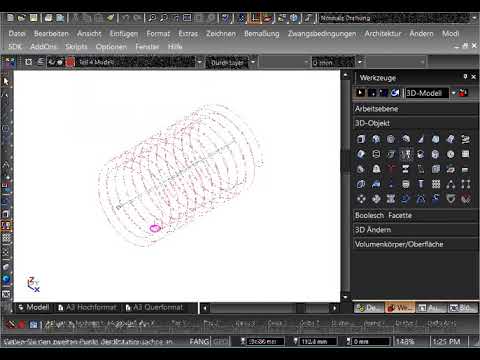Click the horizontal scrollbar left arrow
The height and width of the screenshot is (360, 480).
[205, 308]
